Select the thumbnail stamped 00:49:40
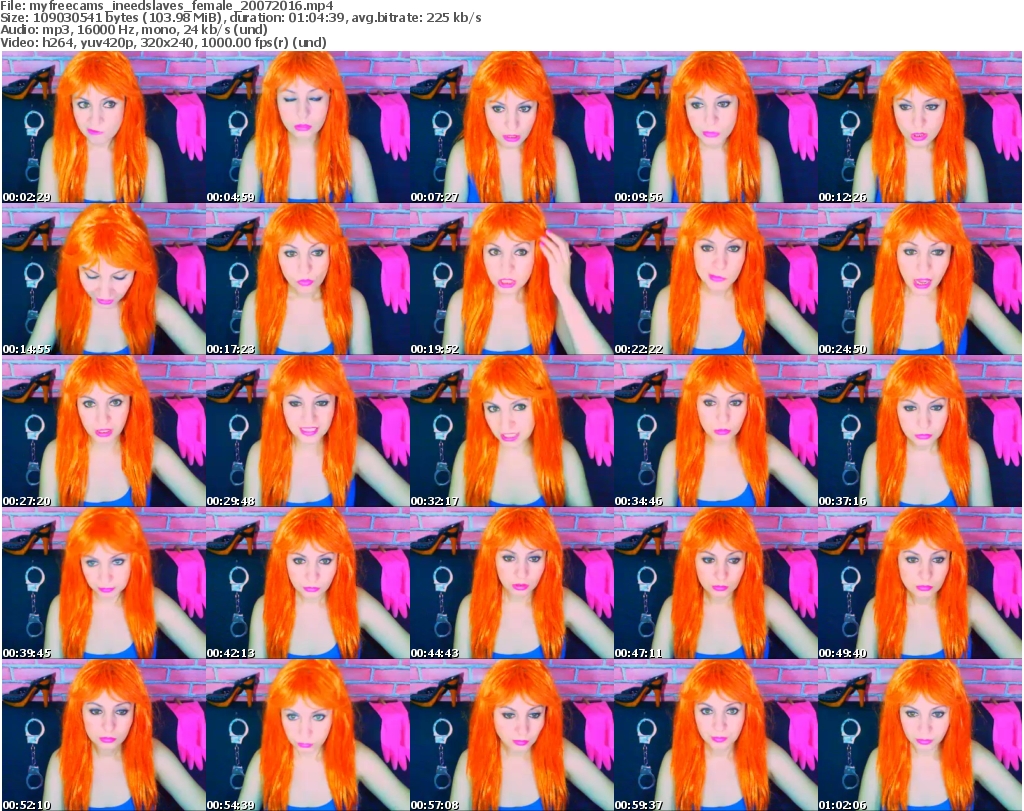The image size is (1024, 811). click(x=920, y=583)
